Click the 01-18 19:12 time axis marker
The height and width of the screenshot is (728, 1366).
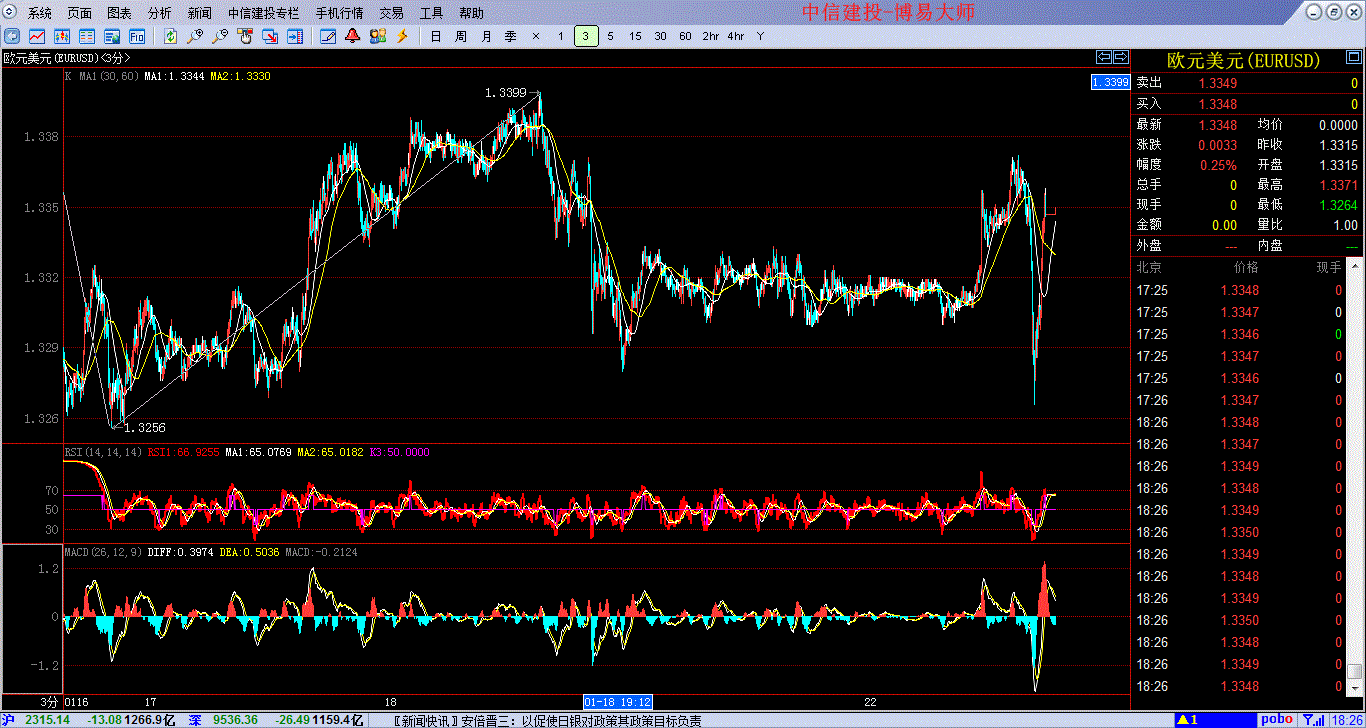[618, 702]
